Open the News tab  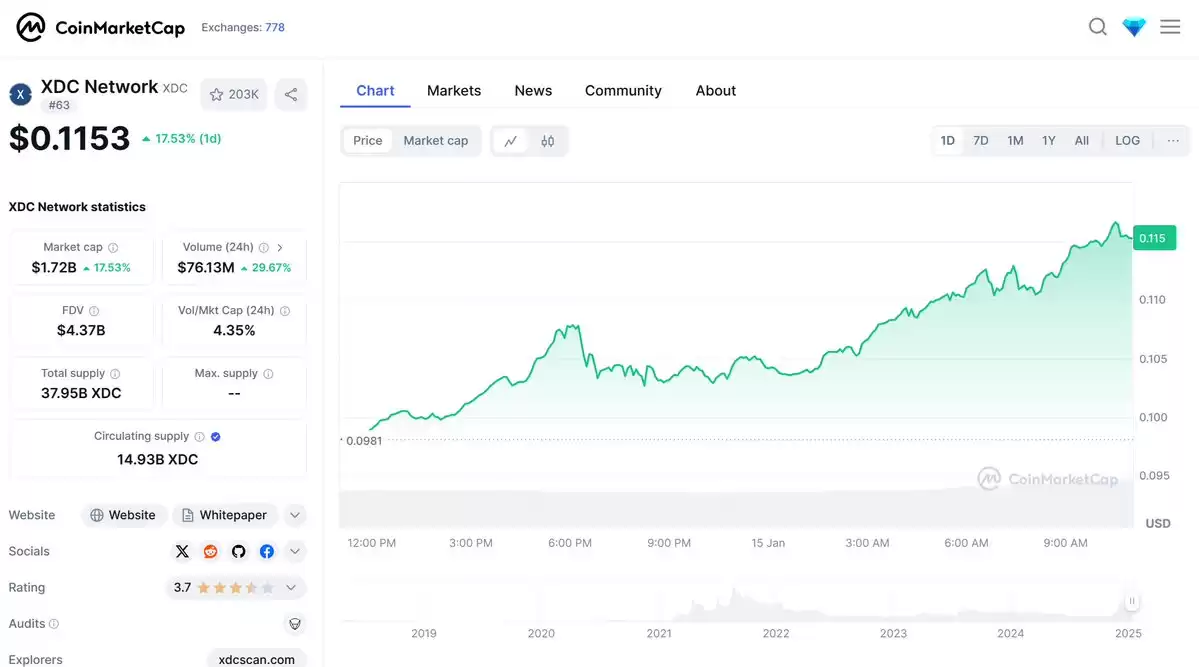533,90
